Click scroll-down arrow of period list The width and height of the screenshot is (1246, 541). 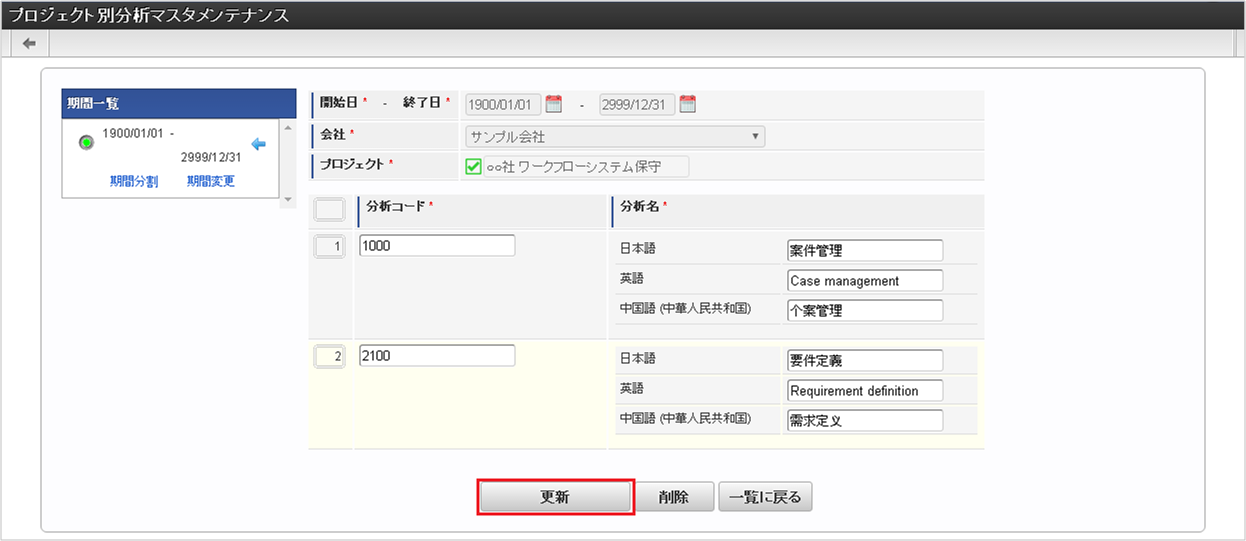(x=289, y=200)
